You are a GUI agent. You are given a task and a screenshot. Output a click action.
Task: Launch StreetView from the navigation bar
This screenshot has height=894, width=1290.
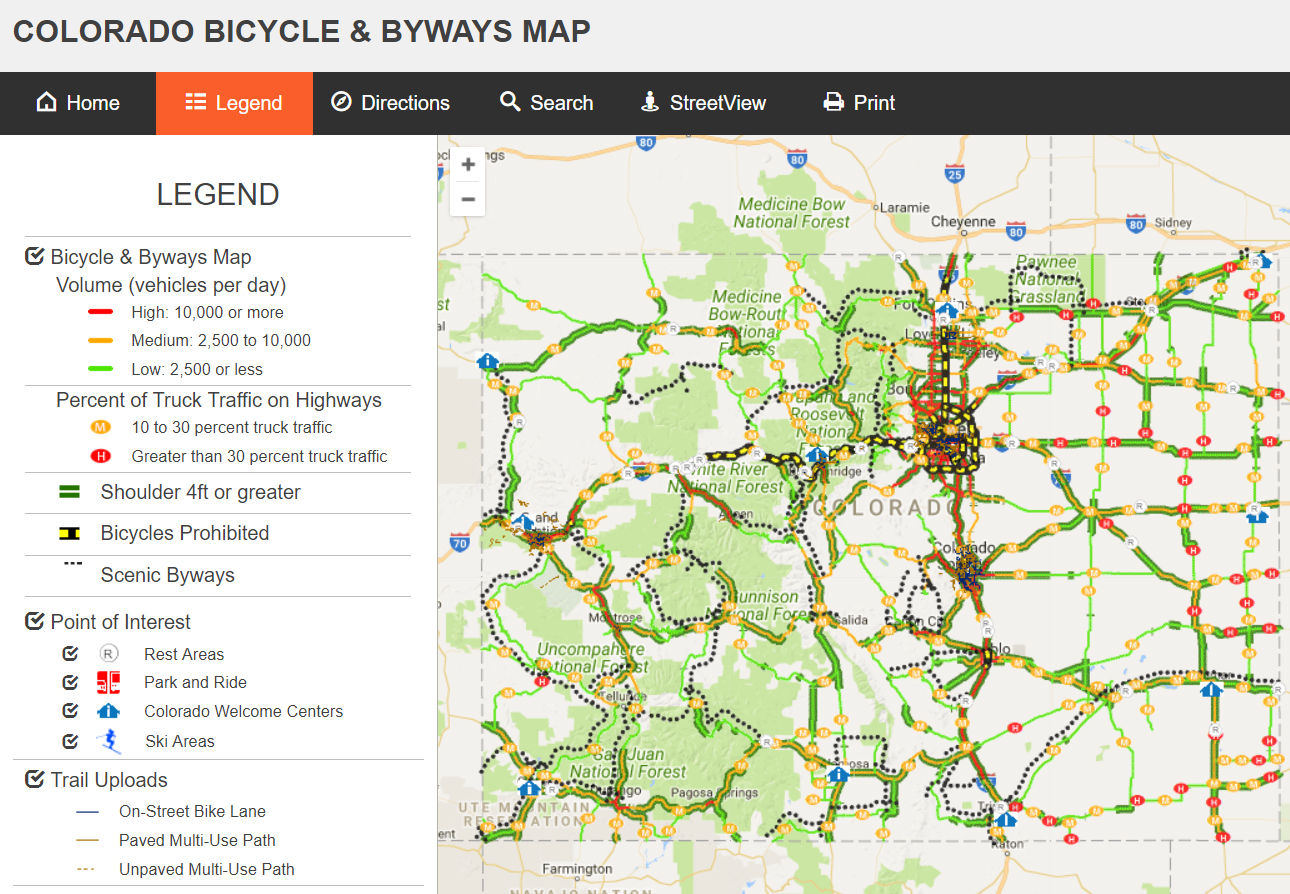[x=703, y=103]
